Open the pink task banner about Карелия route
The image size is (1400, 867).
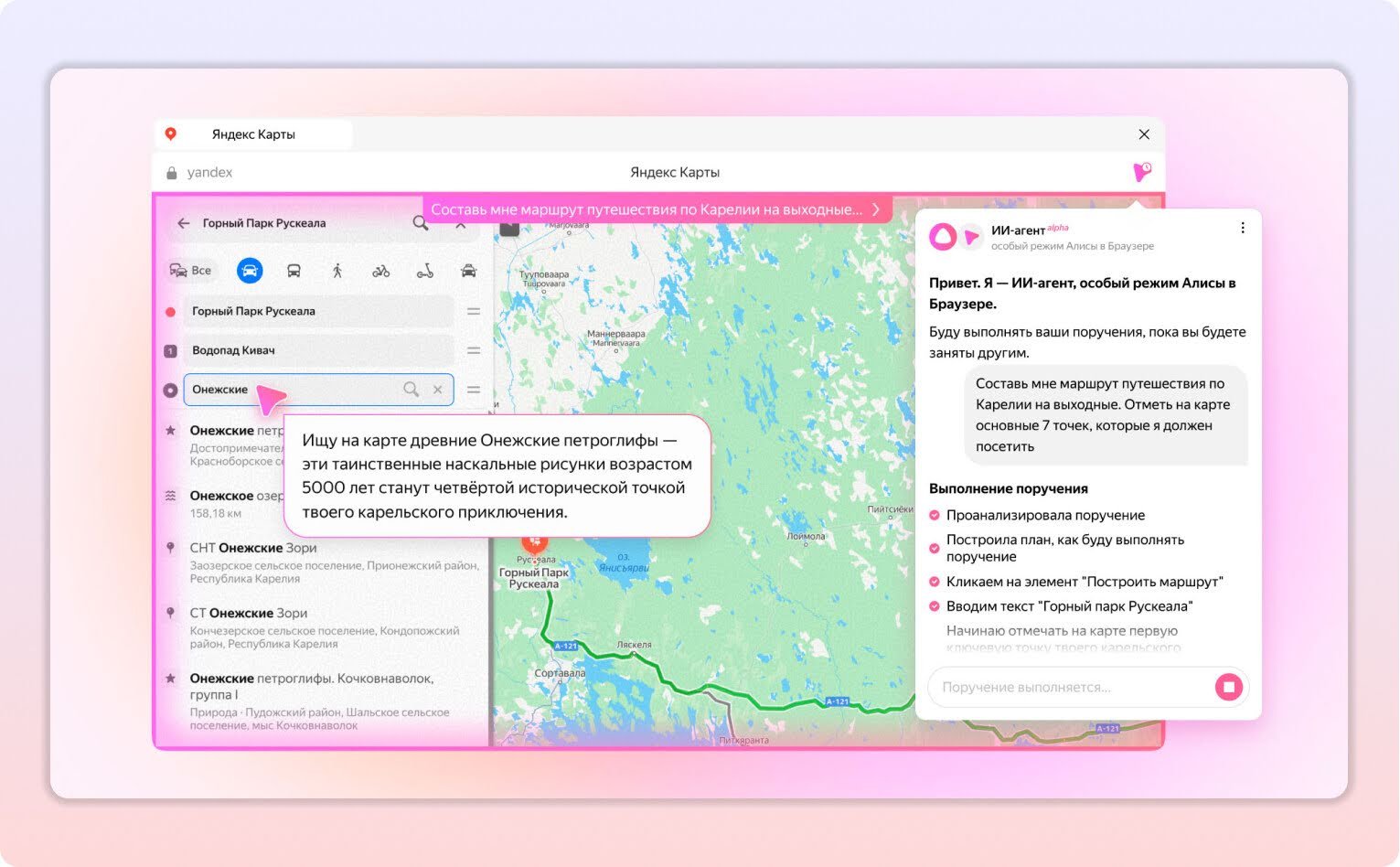coord(657,209)
